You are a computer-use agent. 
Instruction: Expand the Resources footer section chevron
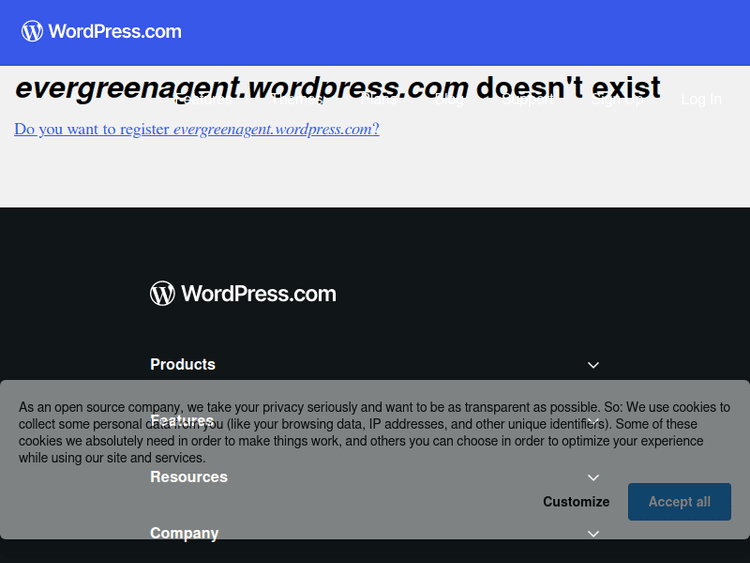pos(593,477)
